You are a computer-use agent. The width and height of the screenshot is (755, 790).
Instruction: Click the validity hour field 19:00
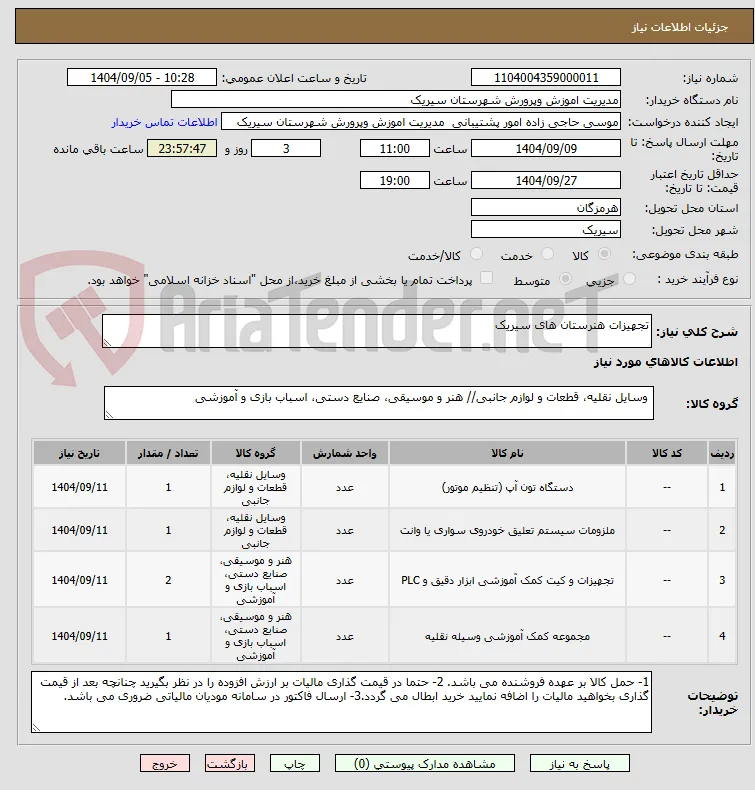point(394,180)
